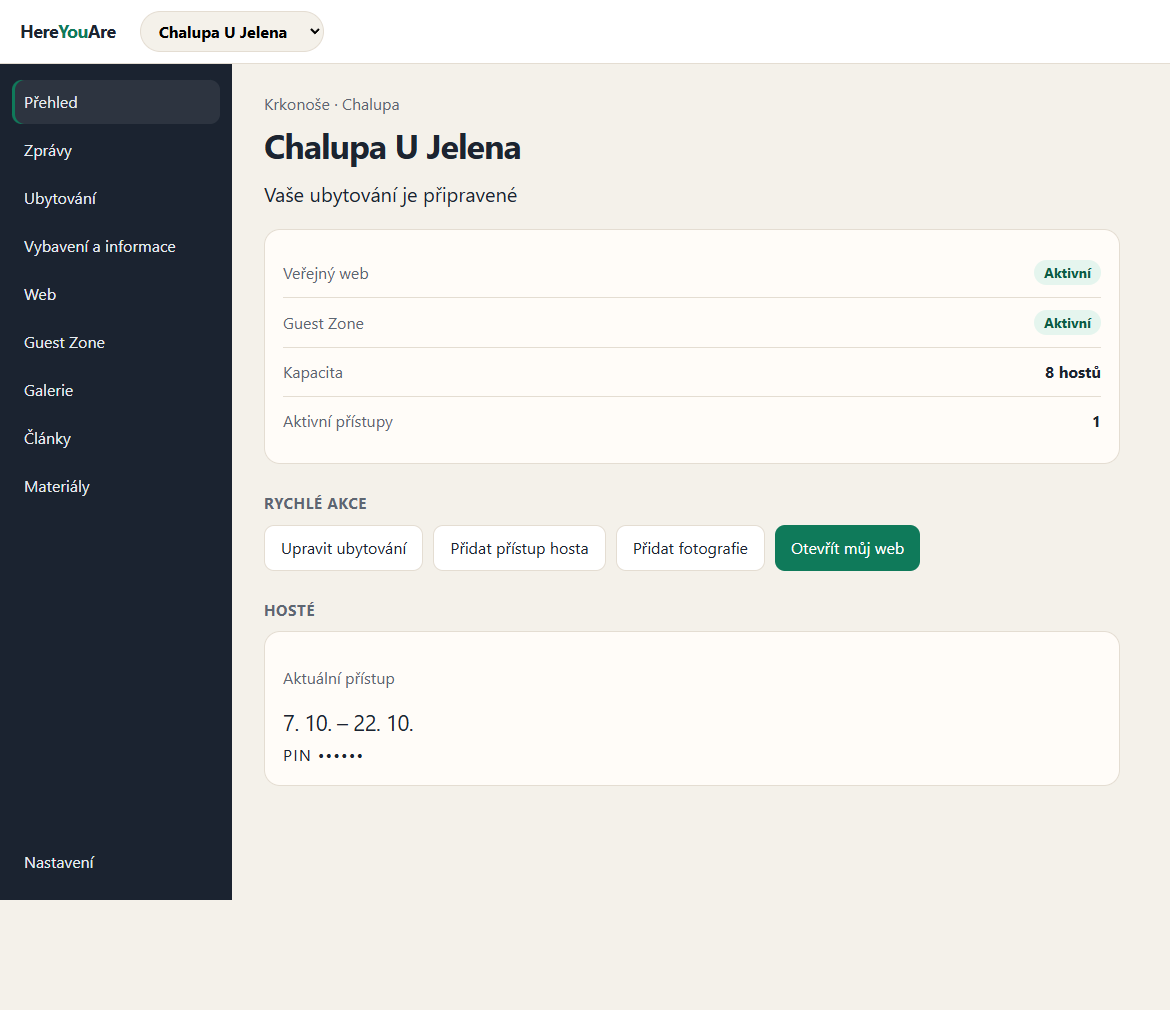Click the Aktivní přístupy row label
Image resolution: width=1170 pixels, height=1010 pixels.
[x=337, y=421]
